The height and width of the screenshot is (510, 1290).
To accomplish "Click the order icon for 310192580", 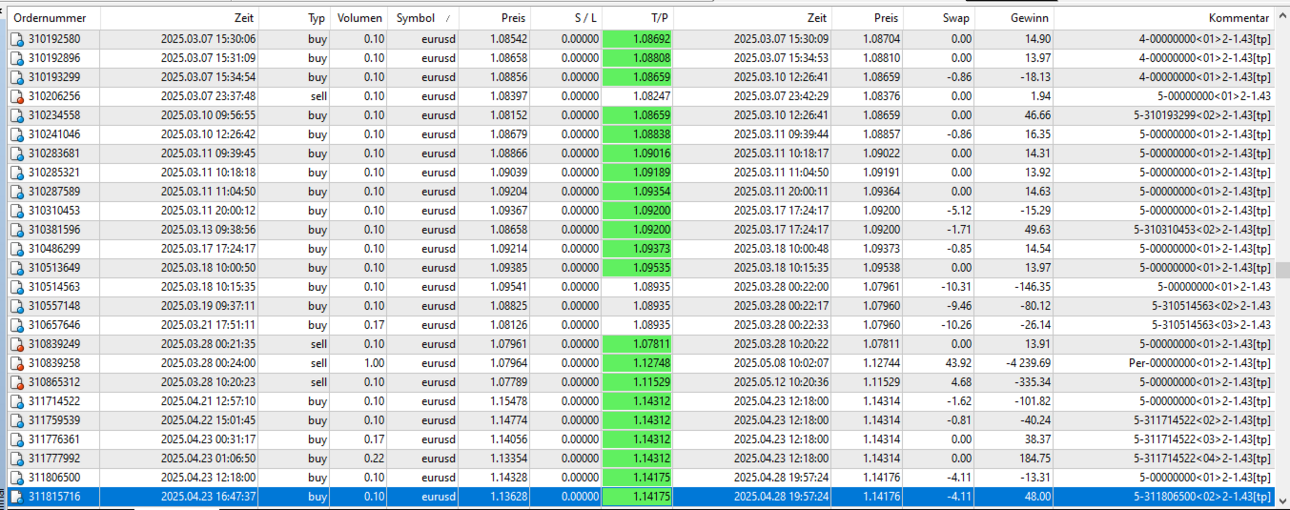I will click(x=17, y=39).
